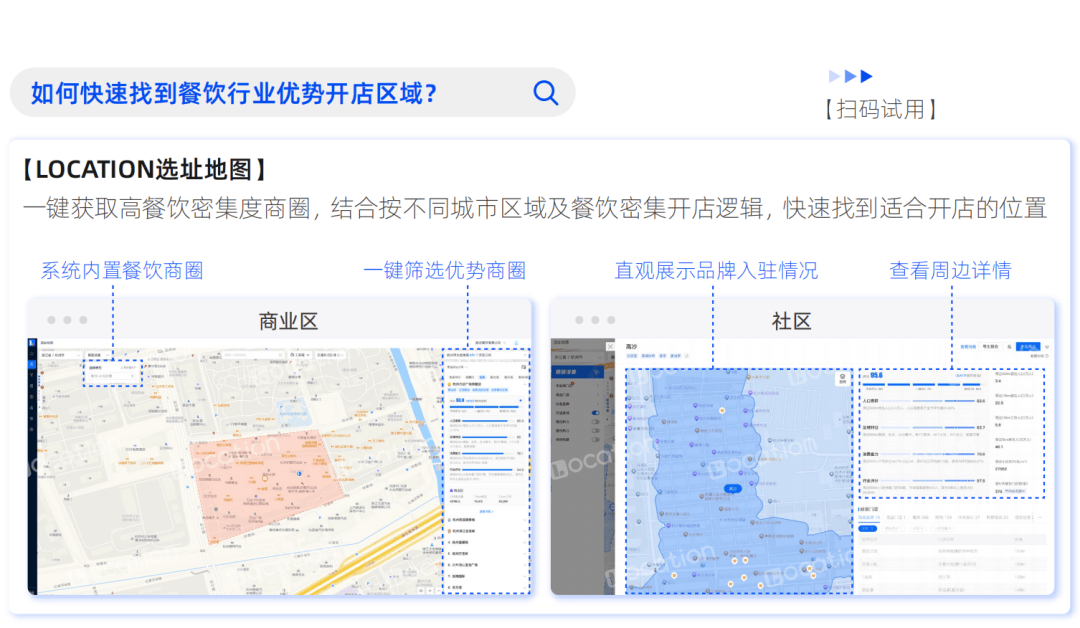The width and height of the screenshot is (1080, 628).
Task: Close the left panel in the 社区 window
Action: 610,346
